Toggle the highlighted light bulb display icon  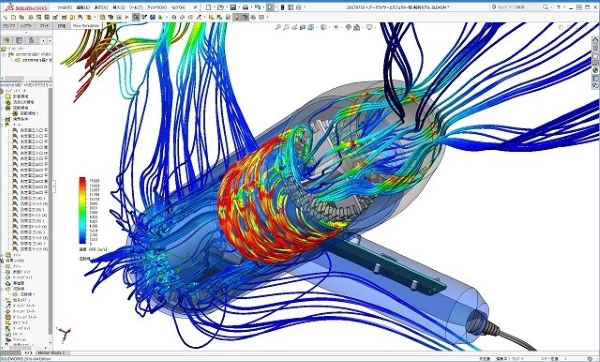(x=236, y=17)
